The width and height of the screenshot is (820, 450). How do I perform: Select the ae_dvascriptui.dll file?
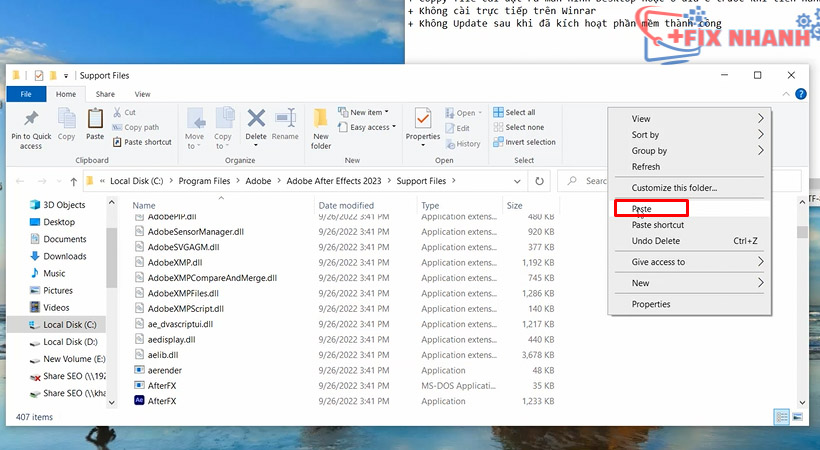pos(180,324)
